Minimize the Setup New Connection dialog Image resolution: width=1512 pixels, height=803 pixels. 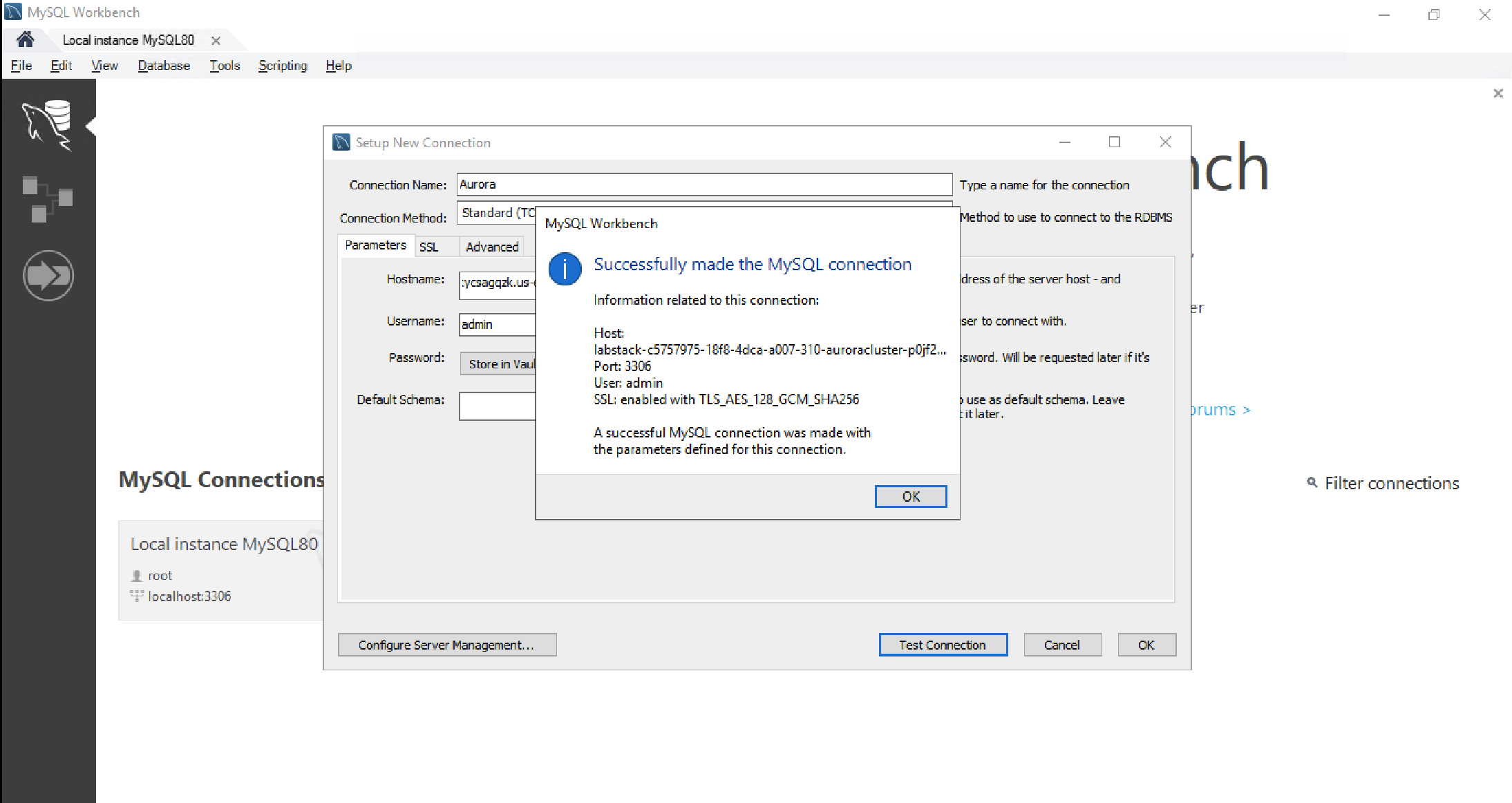click(1065, 142)
